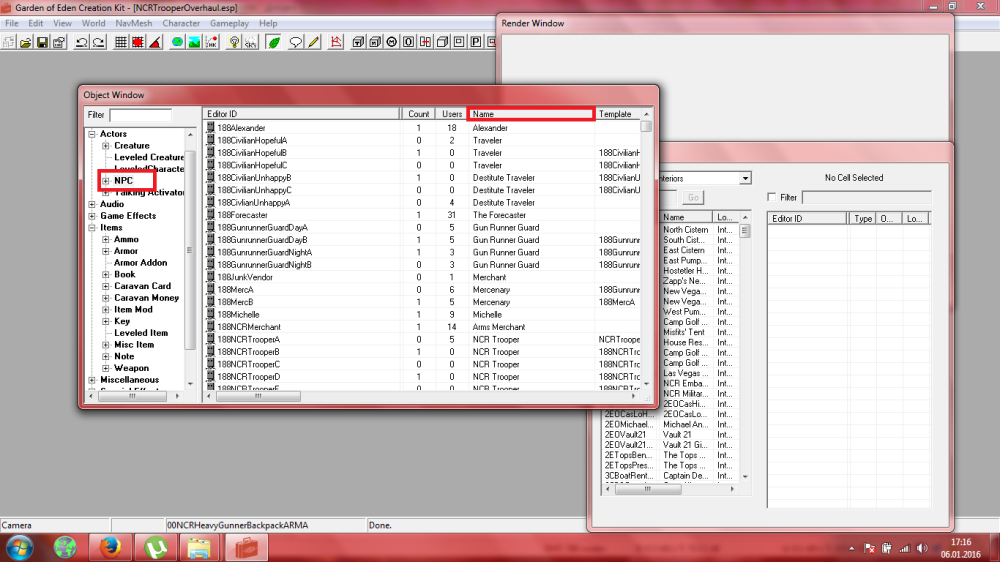Click the yellow pencil toolbar icon
The height and width of the screenshot is (562, 1000).
point(313,43)
